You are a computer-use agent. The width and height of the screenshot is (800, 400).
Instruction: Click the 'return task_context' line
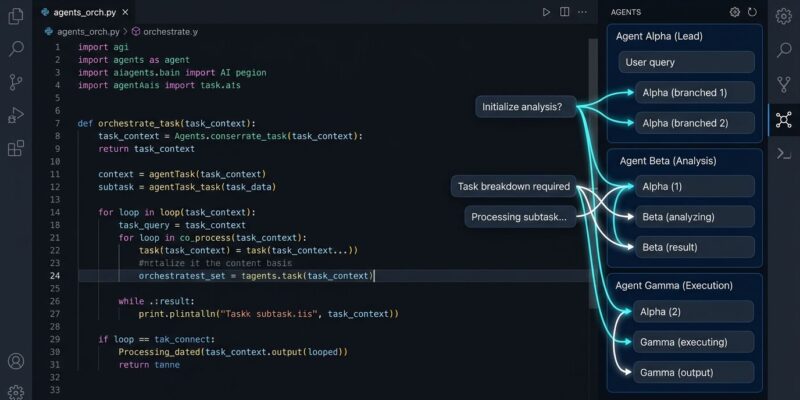click(146, 148)
